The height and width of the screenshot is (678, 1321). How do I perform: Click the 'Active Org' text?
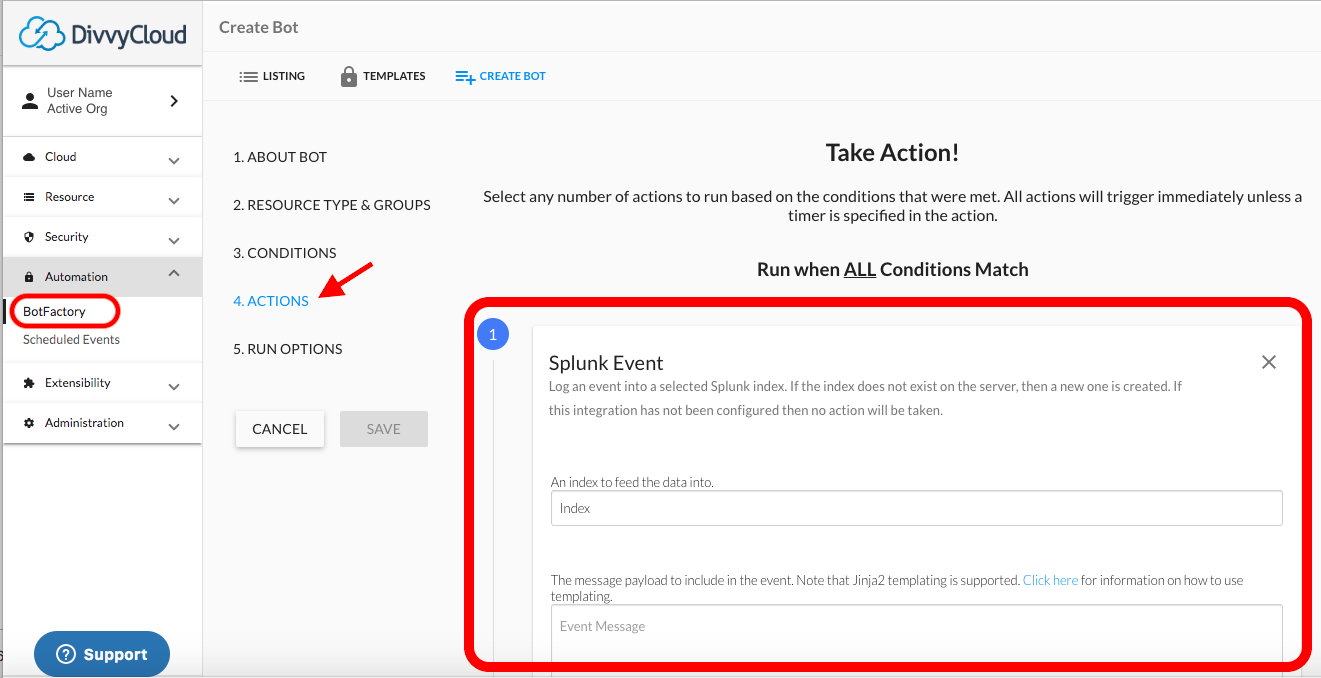(x=77, y=109)
